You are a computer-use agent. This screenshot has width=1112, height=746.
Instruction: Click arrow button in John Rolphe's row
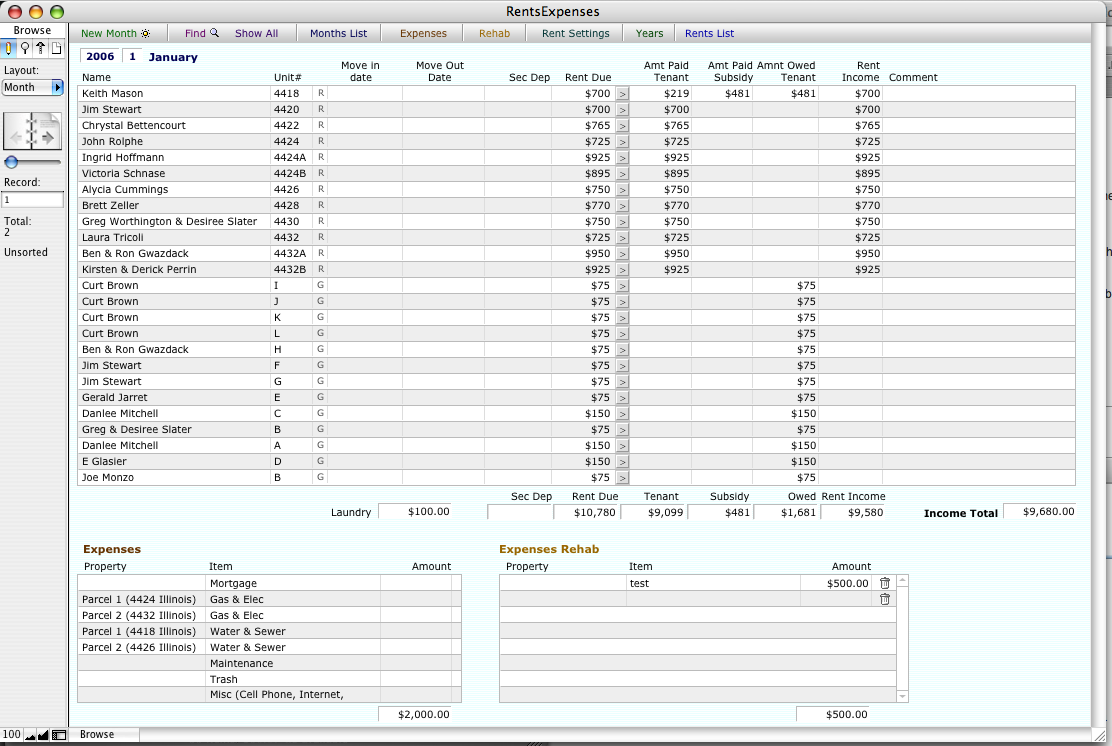click(622, 142)
